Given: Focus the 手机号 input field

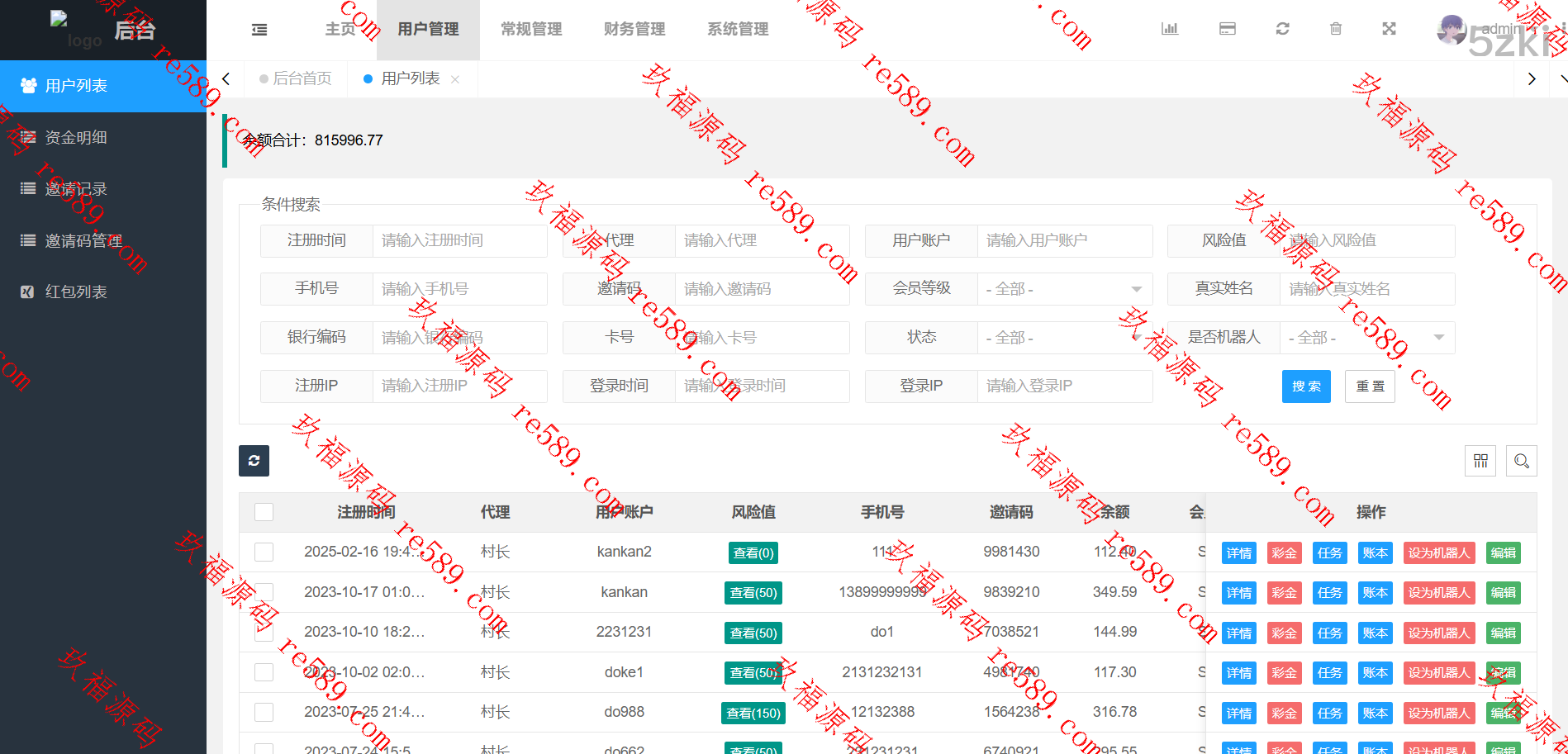Looking at the screenshot, I should click(459, 289).
